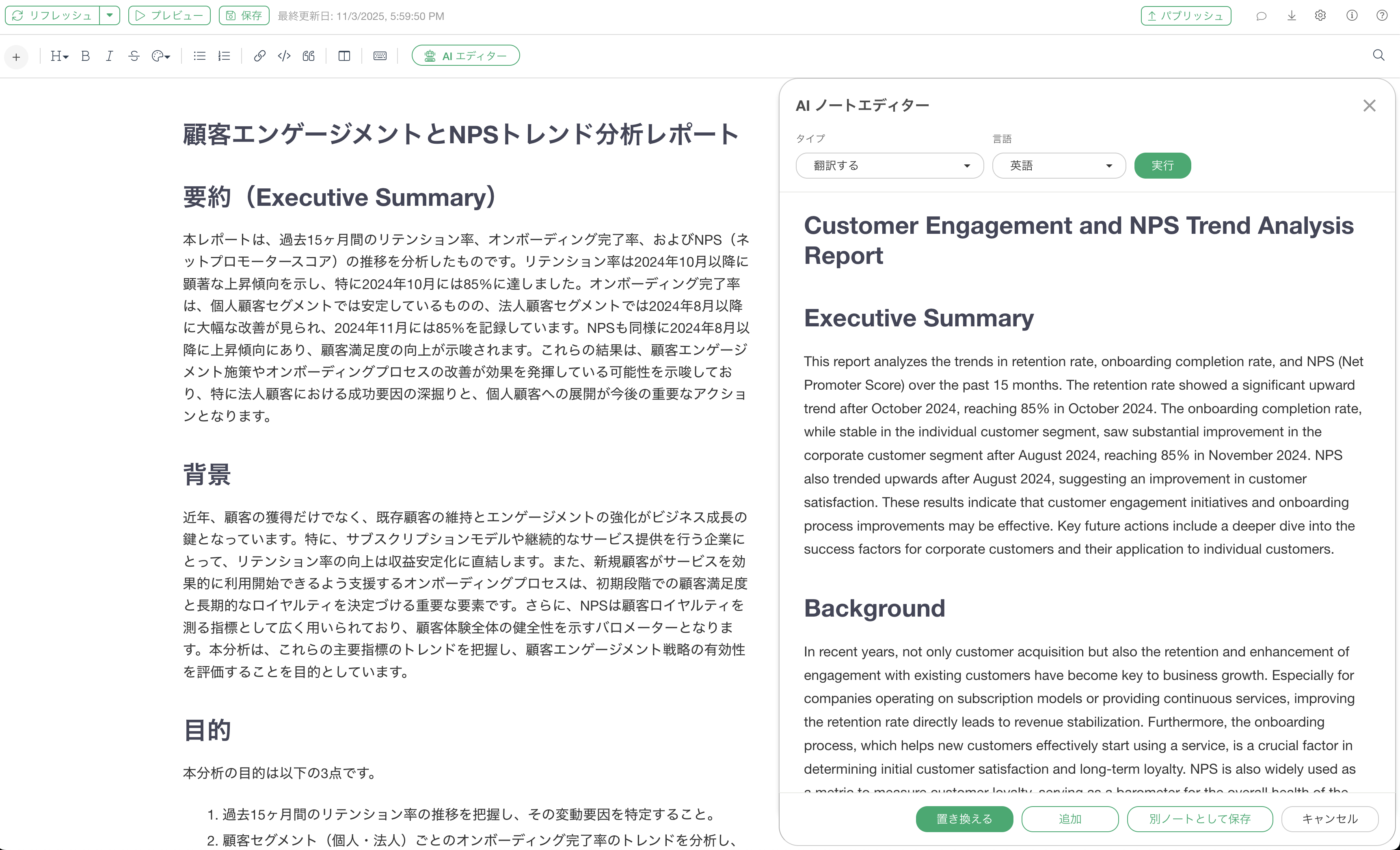Click the 置き換える button
Image resolution: width=1400 pixels, height=850 pixels.
click(x=964, y=819)
